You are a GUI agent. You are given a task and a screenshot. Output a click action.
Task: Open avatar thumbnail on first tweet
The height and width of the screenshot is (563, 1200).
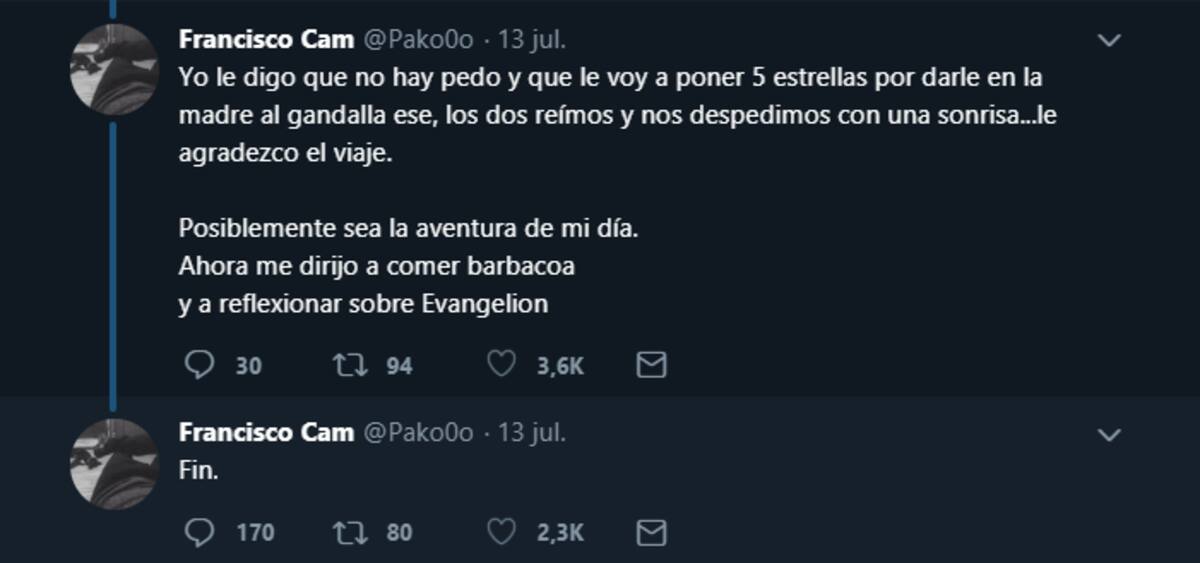tap(114, 70)
